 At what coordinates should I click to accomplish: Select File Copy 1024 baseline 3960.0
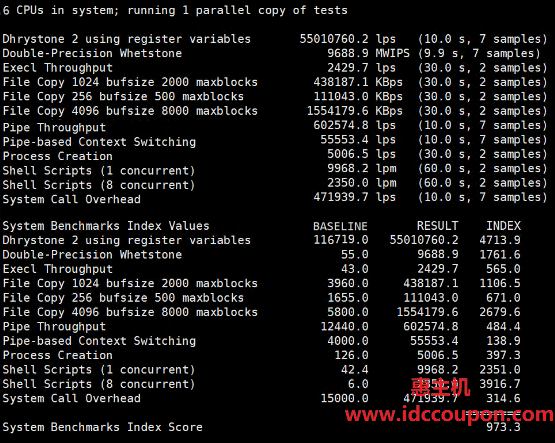pyautogui.click(x=348, y=283)
